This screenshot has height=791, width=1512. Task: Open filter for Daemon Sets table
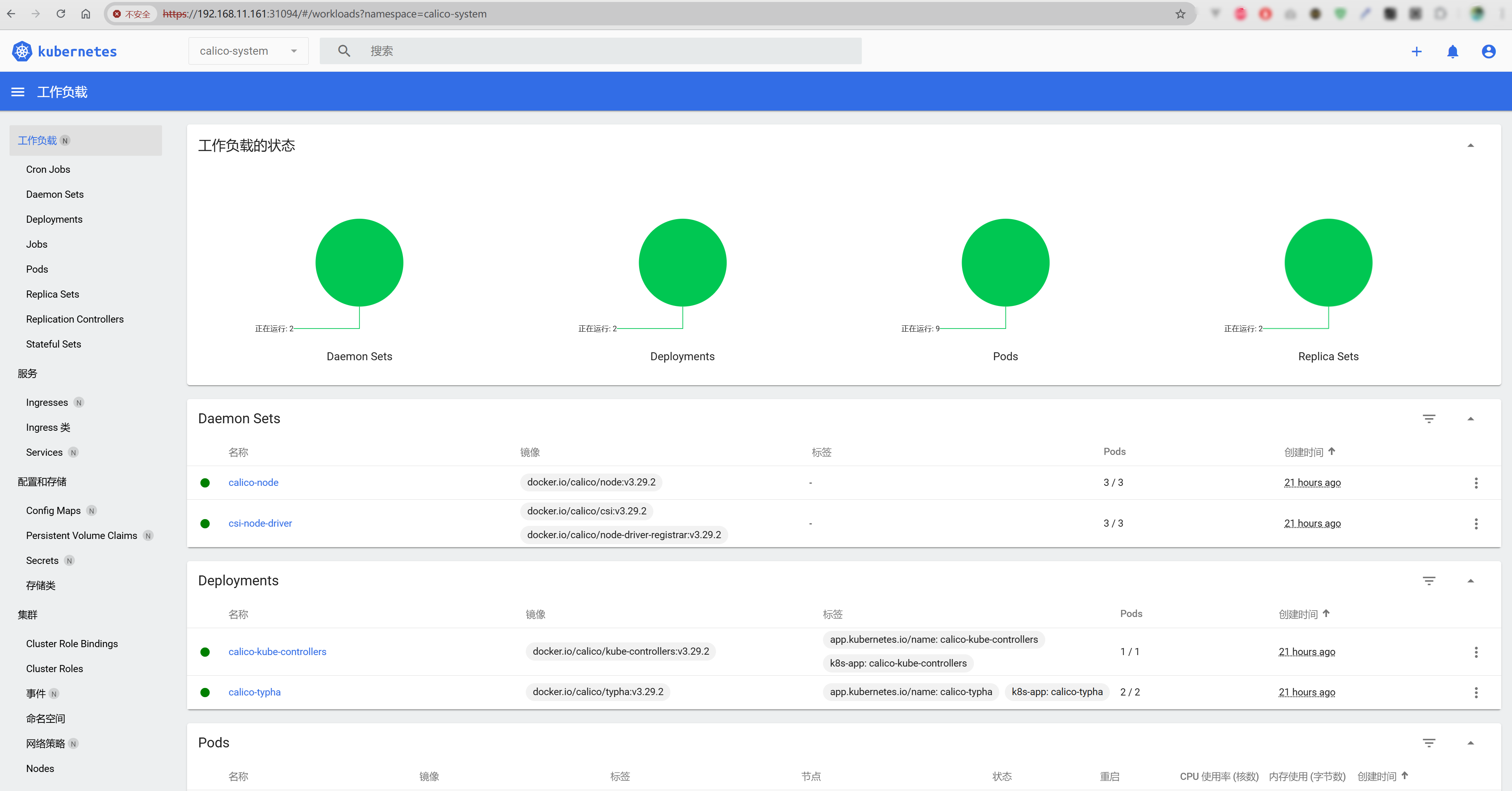(x=1429, y=419)
